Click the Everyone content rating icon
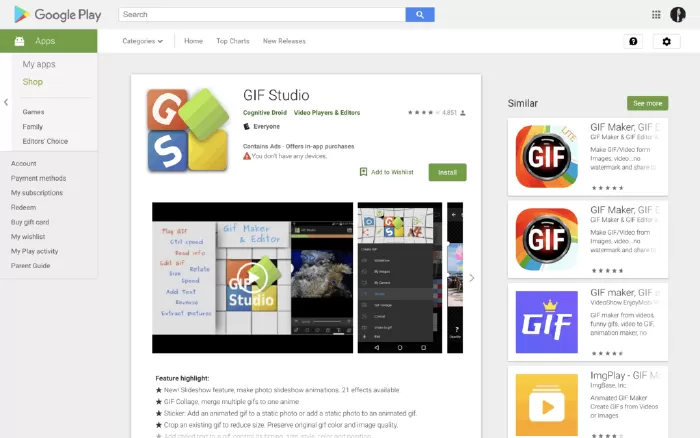The height and width of the screenshot is (438, 700). coord(246,126)
